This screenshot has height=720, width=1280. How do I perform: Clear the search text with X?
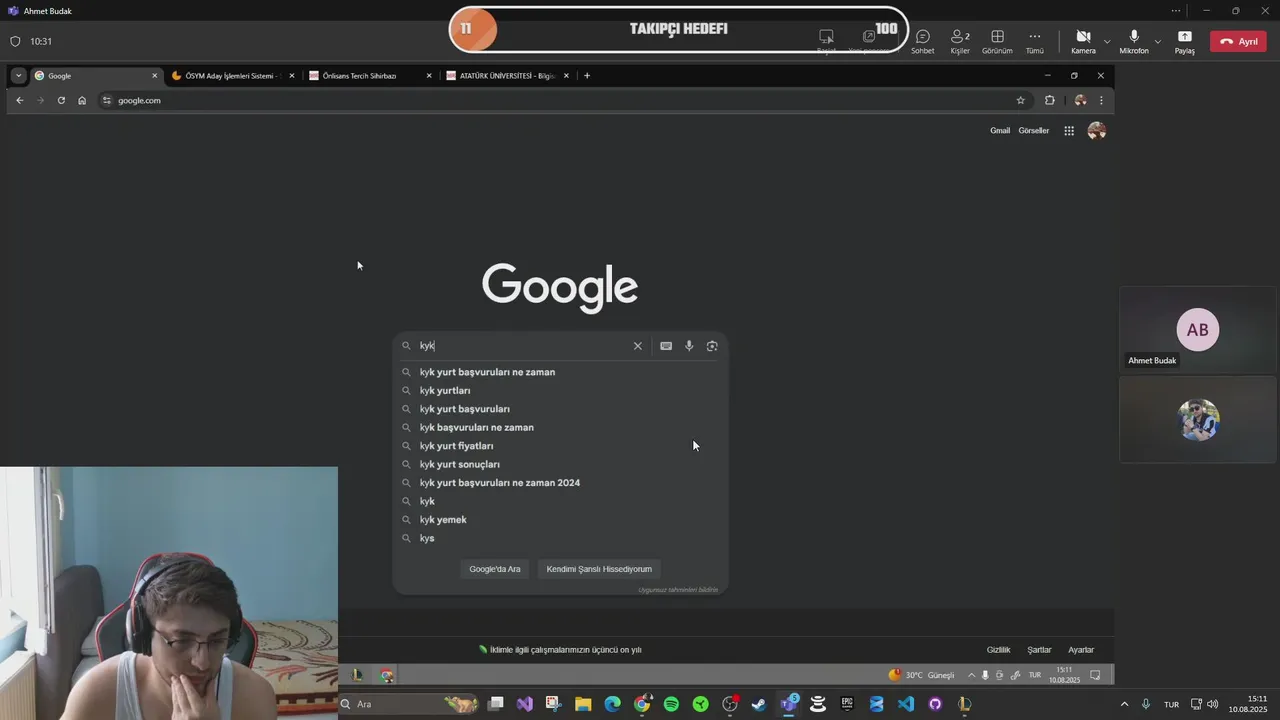coord(637,346)
